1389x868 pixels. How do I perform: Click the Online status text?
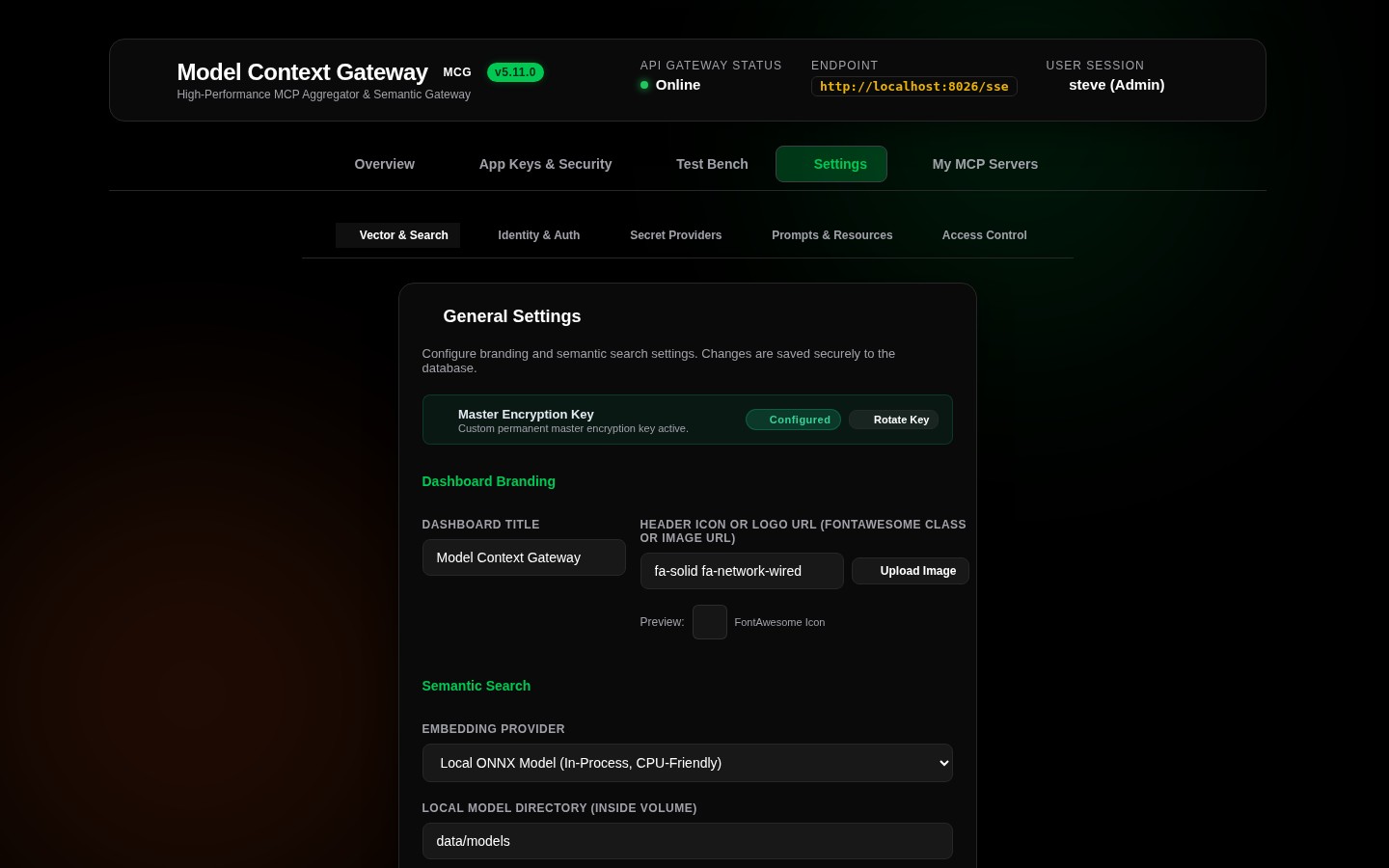click(678, 85)
